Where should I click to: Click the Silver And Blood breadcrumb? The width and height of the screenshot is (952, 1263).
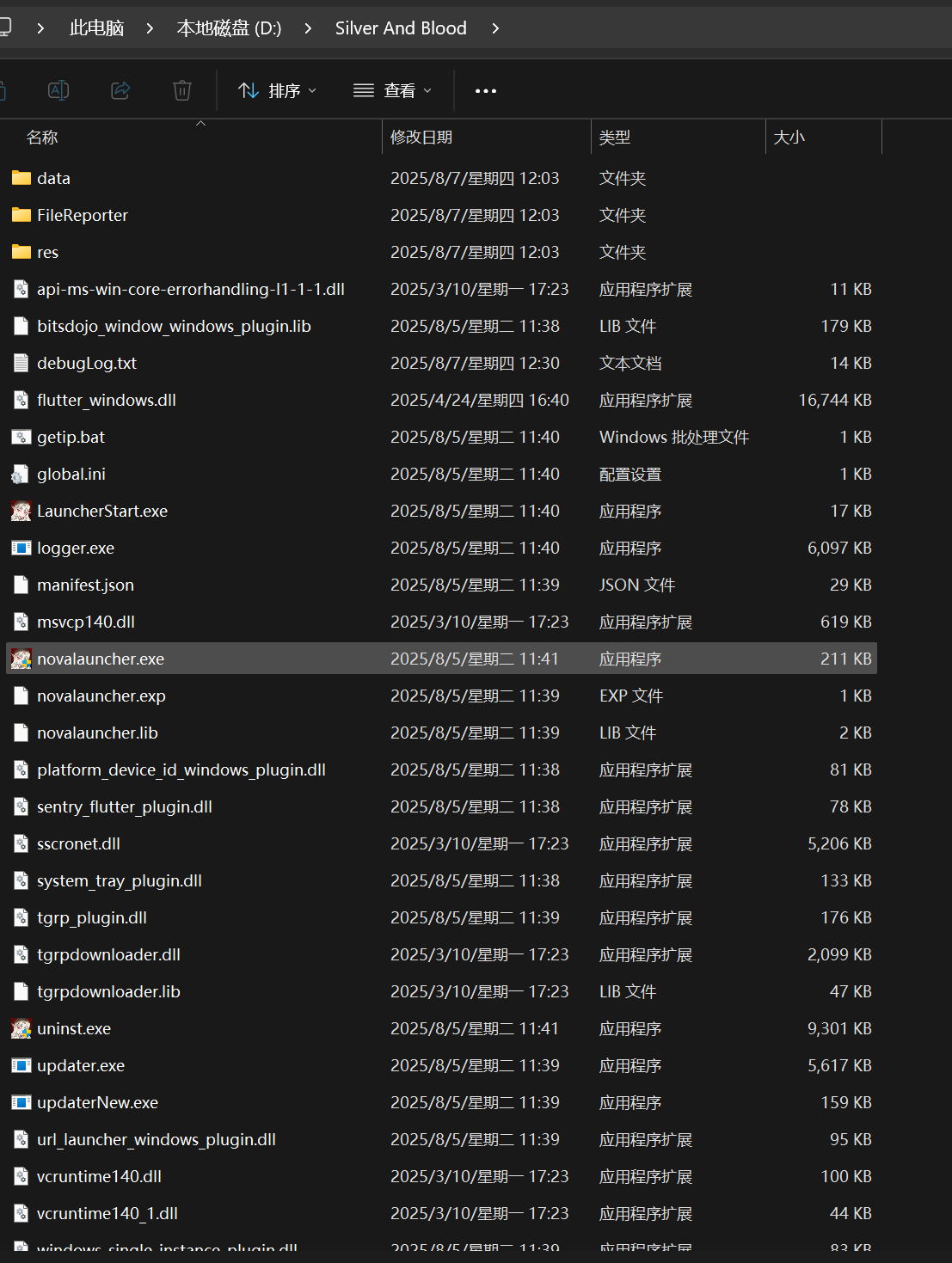[x=401, y=28]
